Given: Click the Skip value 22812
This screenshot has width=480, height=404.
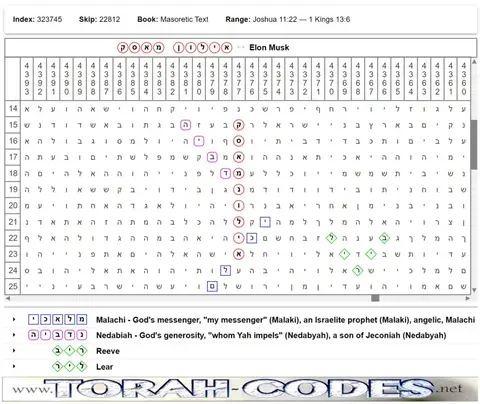Looking at the screenshot, I should click(x=109, y=19).
